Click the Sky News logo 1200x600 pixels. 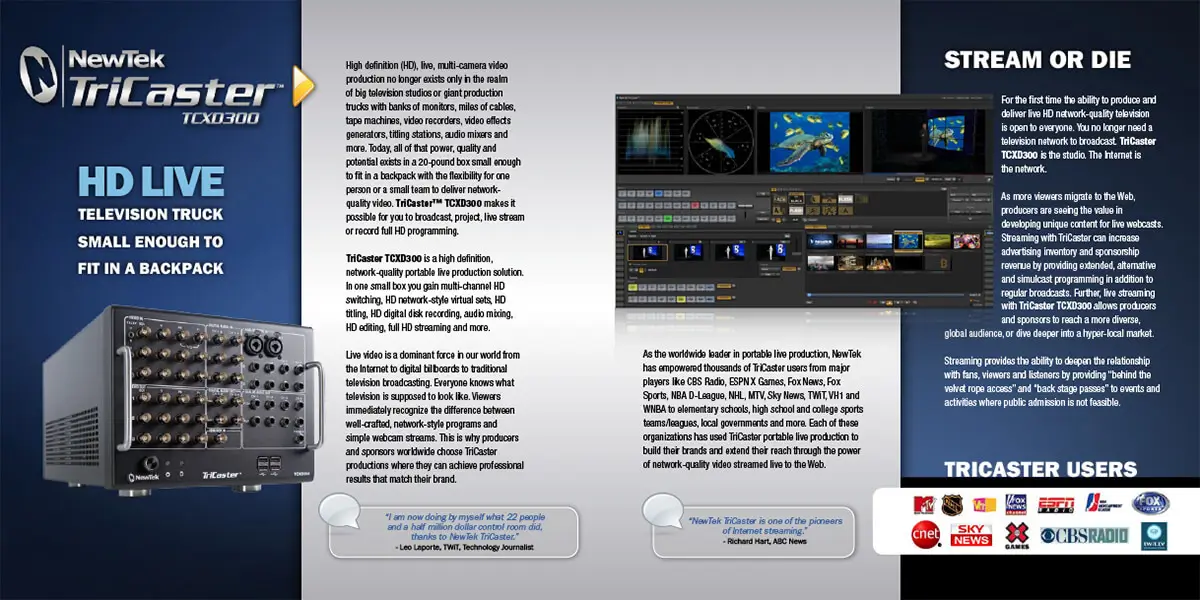pyautogui.click(x=969, y=534)
